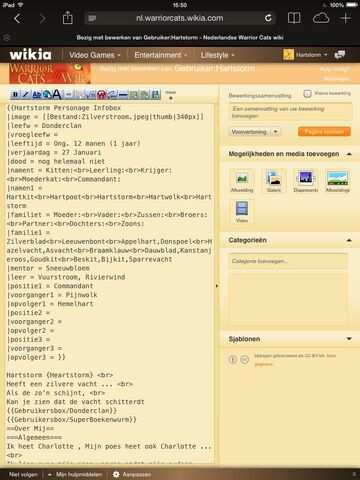Viewport: 360px width, 480px height.
Task: Click the Bewerkingssamenvatting summary field
Action: [290, 112]
